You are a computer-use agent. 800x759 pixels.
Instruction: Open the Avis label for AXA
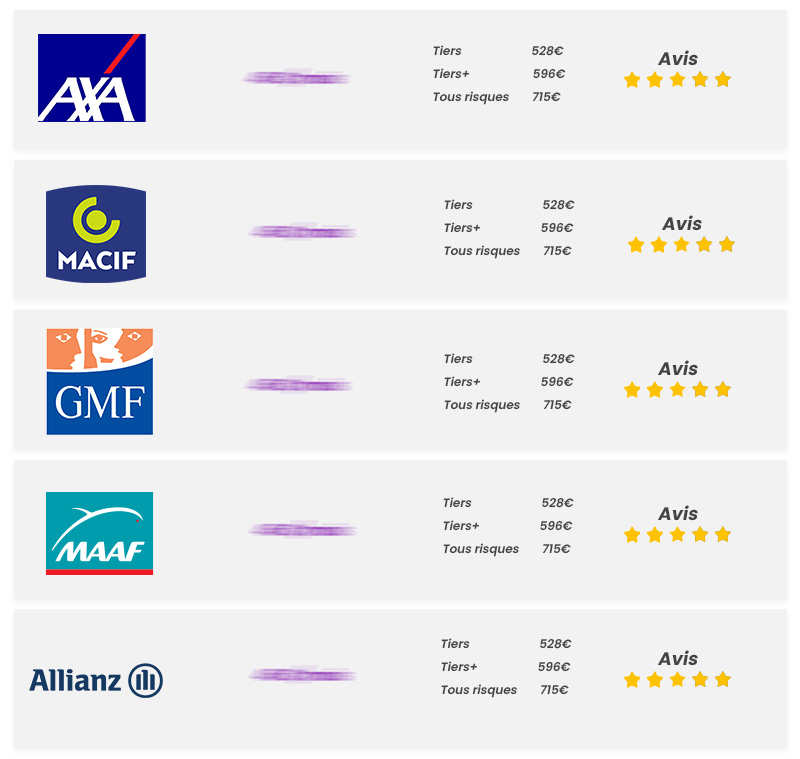point(678,58)
